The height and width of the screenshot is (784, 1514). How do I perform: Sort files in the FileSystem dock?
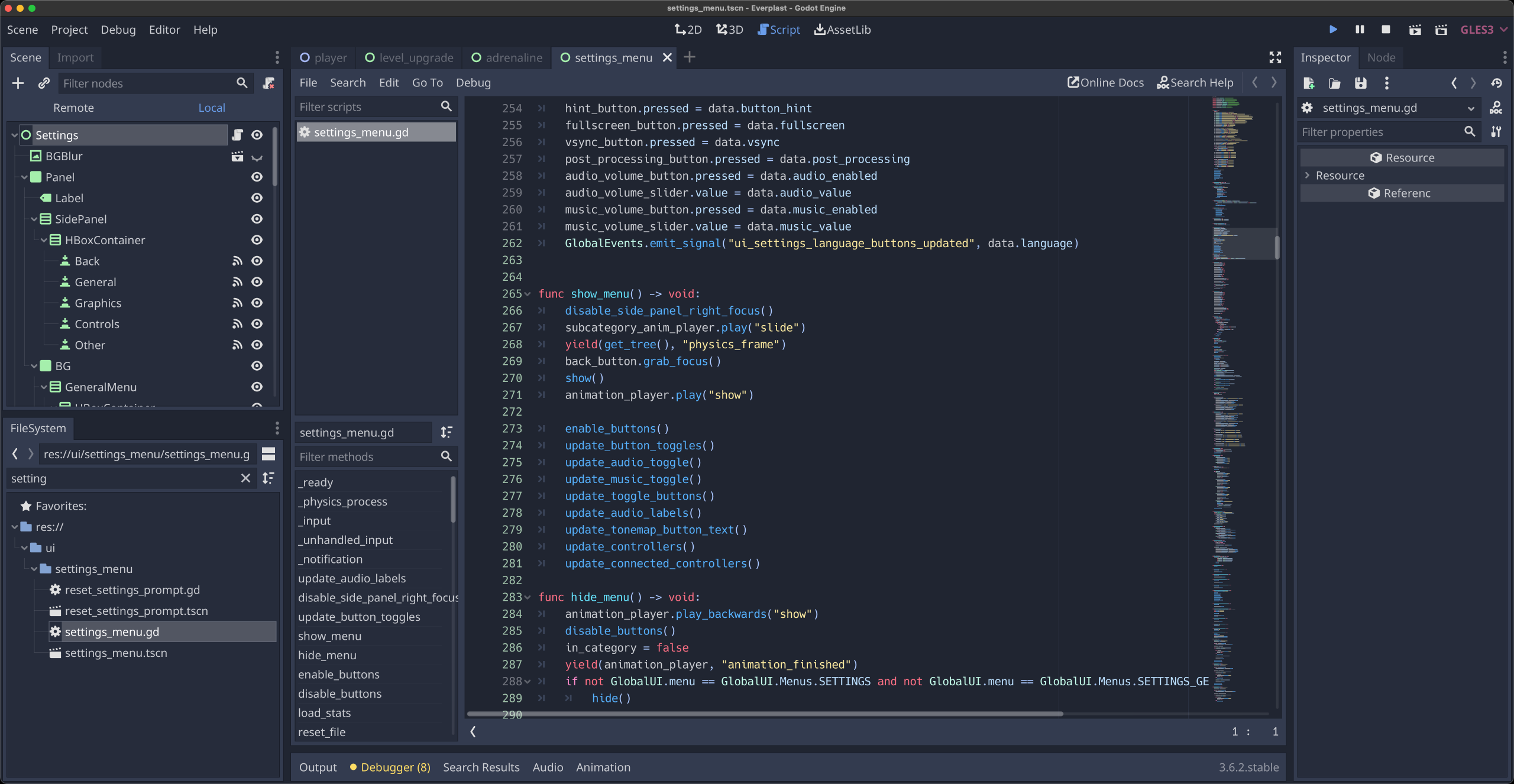point(268,478)
